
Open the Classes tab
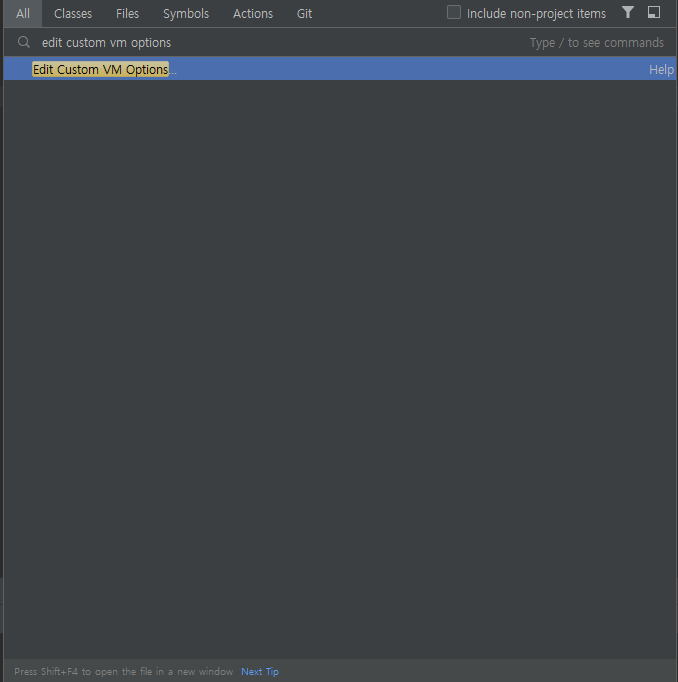click(x=73, y=13)
